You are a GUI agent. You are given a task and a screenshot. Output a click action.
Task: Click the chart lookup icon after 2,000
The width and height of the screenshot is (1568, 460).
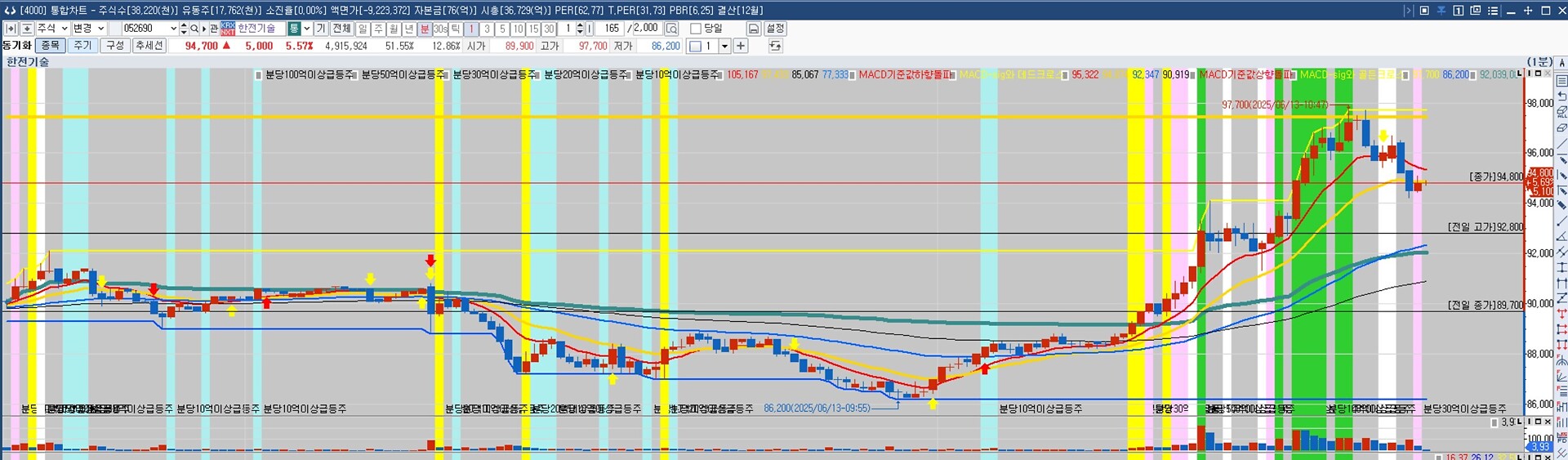tap(671, 29)
